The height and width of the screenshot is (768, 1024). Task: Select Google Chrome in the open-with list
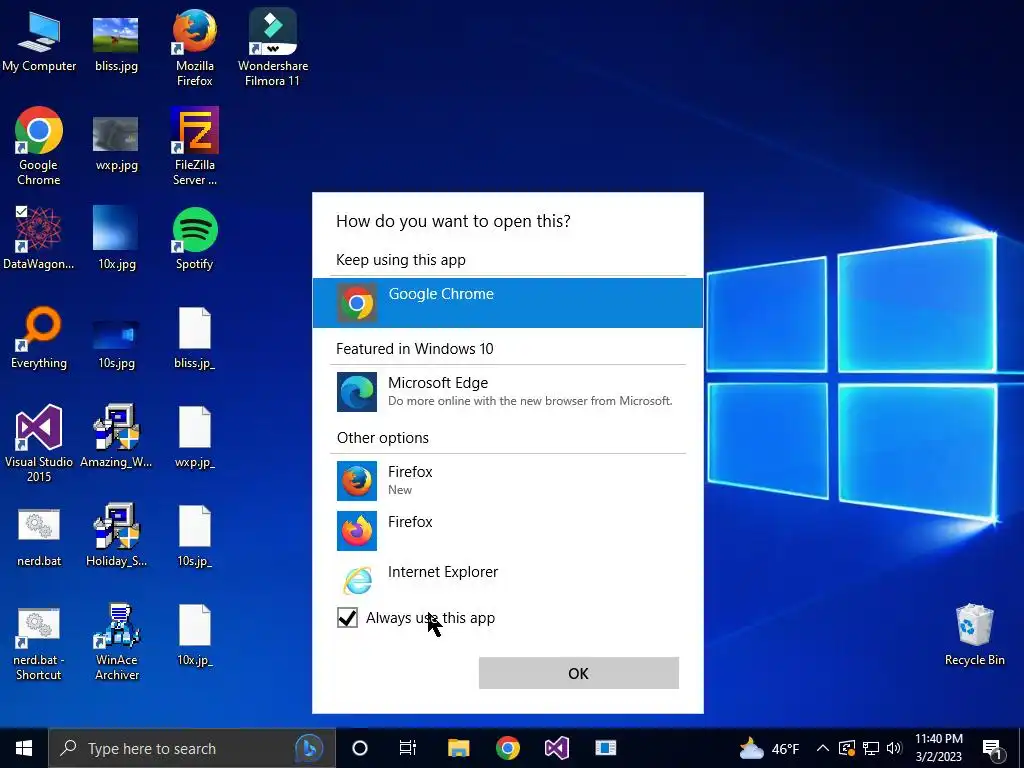tap(507, 302)
